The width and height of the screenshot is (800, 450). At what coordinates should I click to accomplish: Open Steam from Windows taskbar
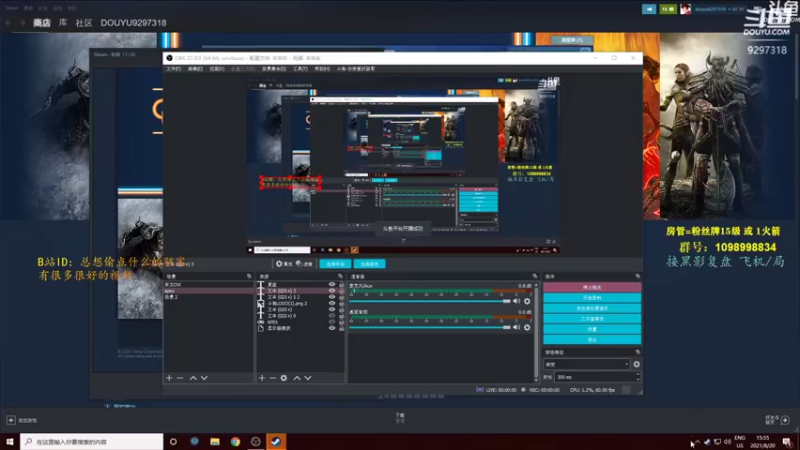[276, 441]
